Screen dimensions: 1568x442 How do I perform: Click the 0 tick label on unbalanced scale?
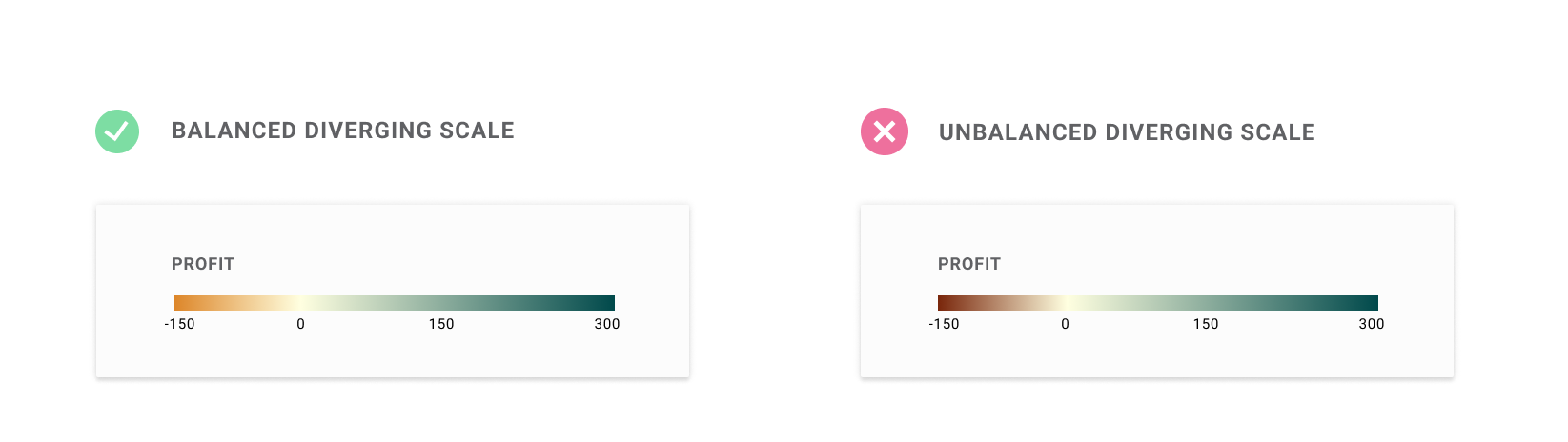[x=1066, y=324]
